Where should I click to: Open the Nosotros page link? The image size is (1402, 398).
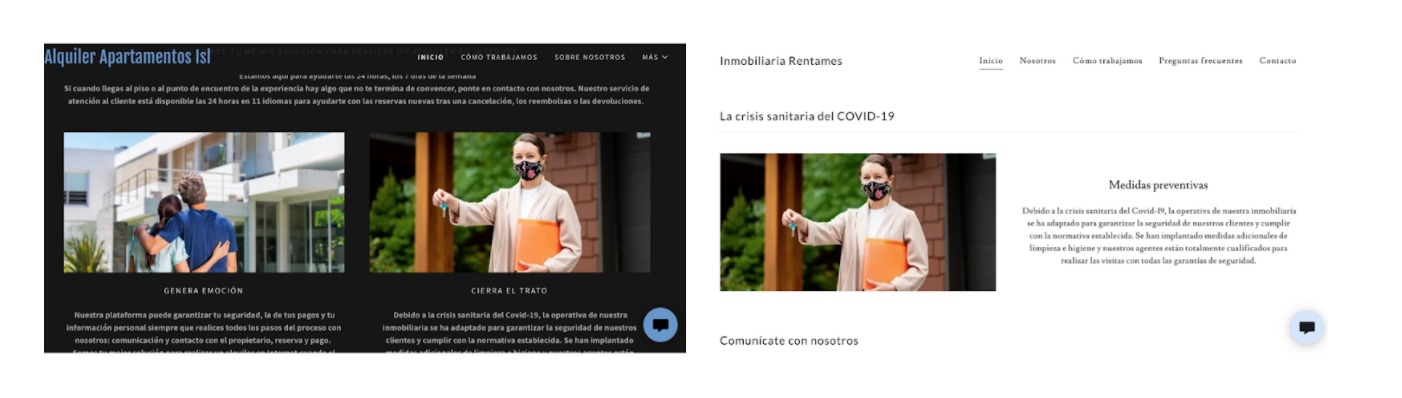tap(1037, 61)
